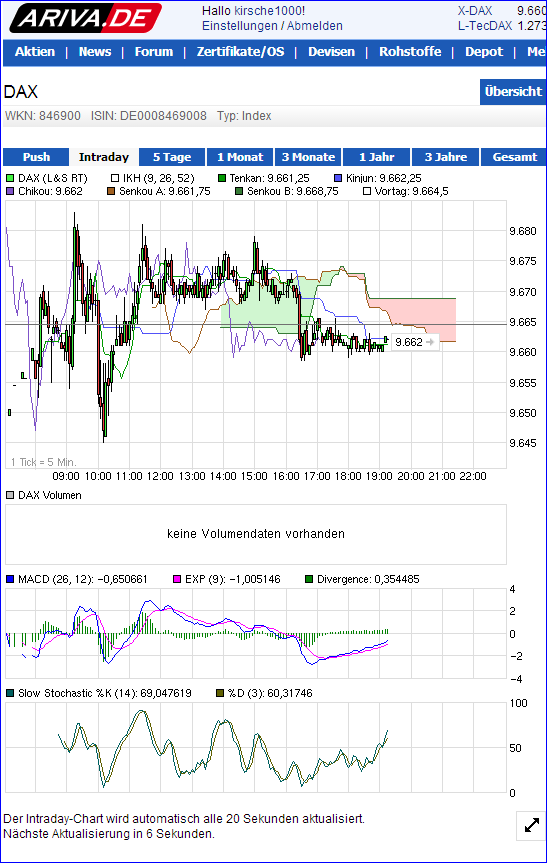Click the Typ: Index text
The width and height of the screenshot is (547, 863).
244,116
